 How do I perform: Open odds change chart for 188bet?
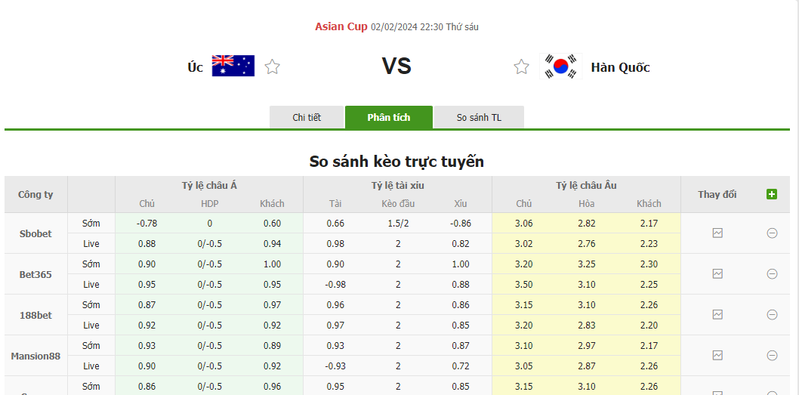[x=717, y=314]
